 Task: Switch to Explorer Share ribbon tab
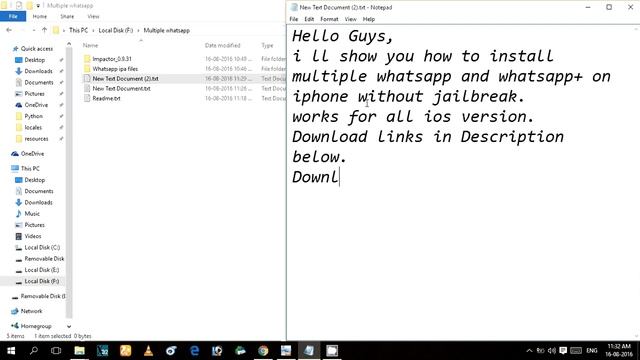tap(67, 16)
